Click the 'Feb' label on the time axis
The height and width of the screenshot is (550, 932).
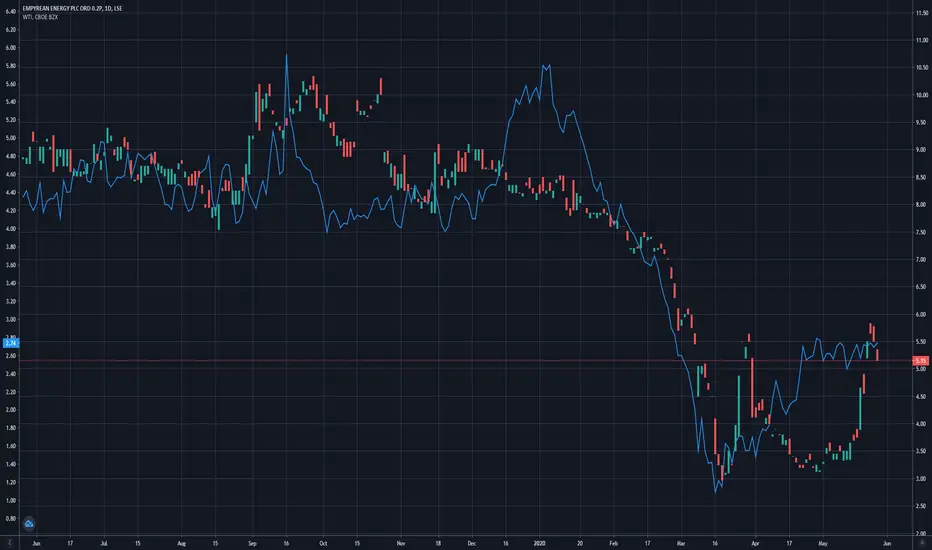(613, 543)
